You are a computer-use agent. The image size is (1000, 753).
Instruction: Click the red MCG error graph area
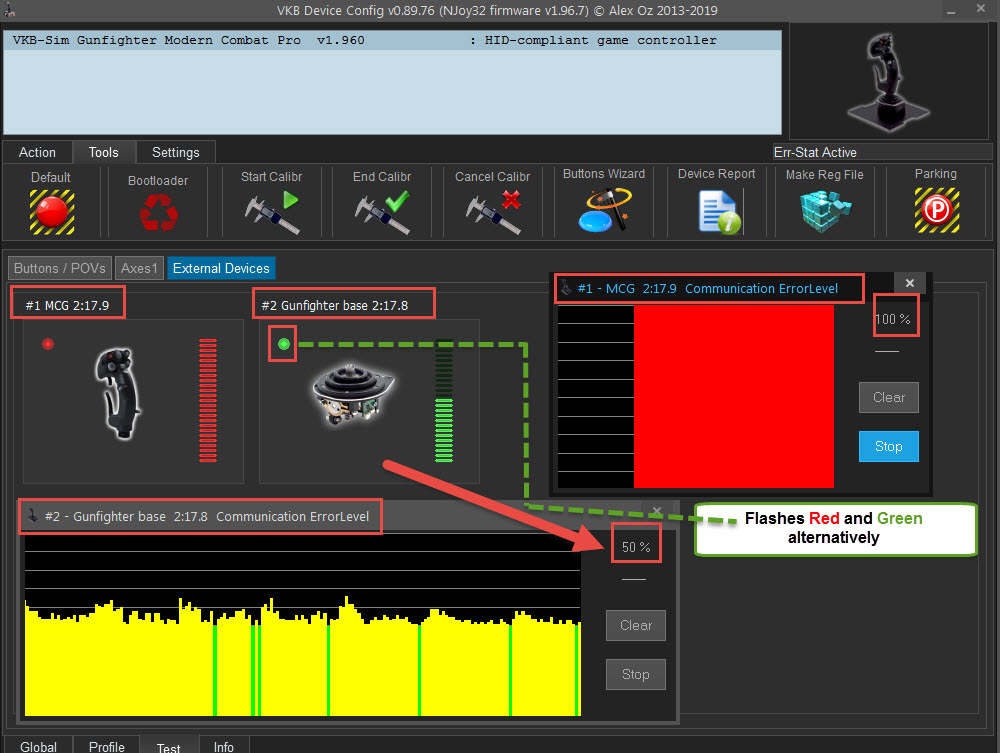733,396
